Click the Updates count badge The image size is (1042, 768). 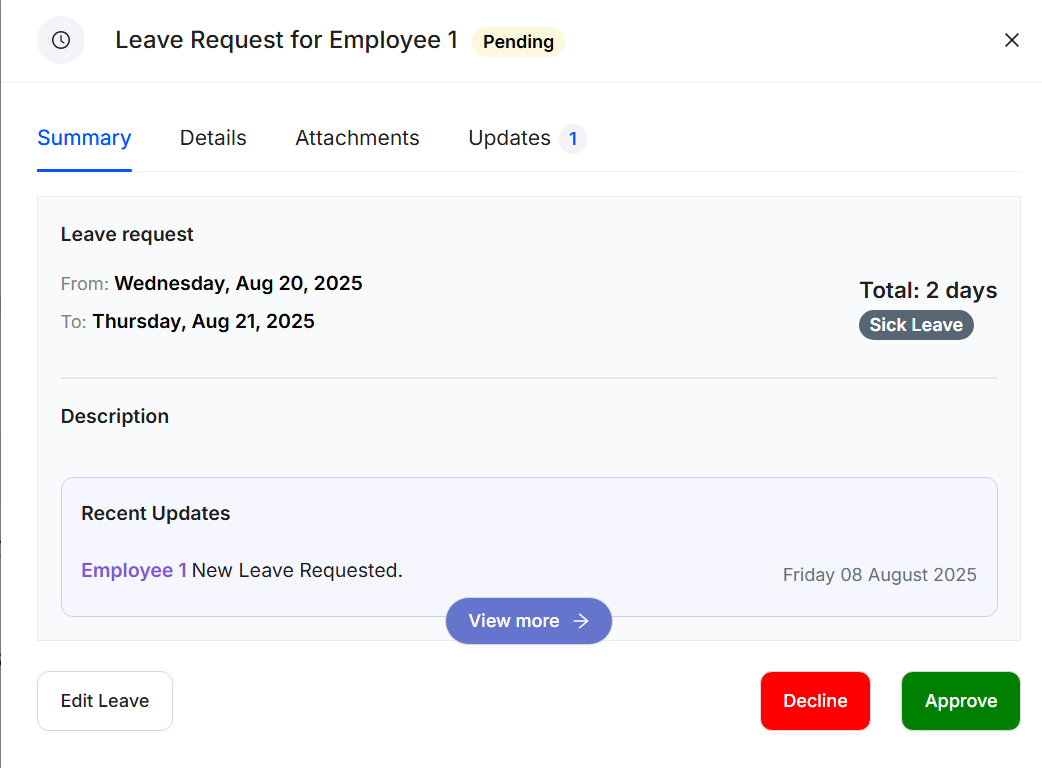coord(573,139)
